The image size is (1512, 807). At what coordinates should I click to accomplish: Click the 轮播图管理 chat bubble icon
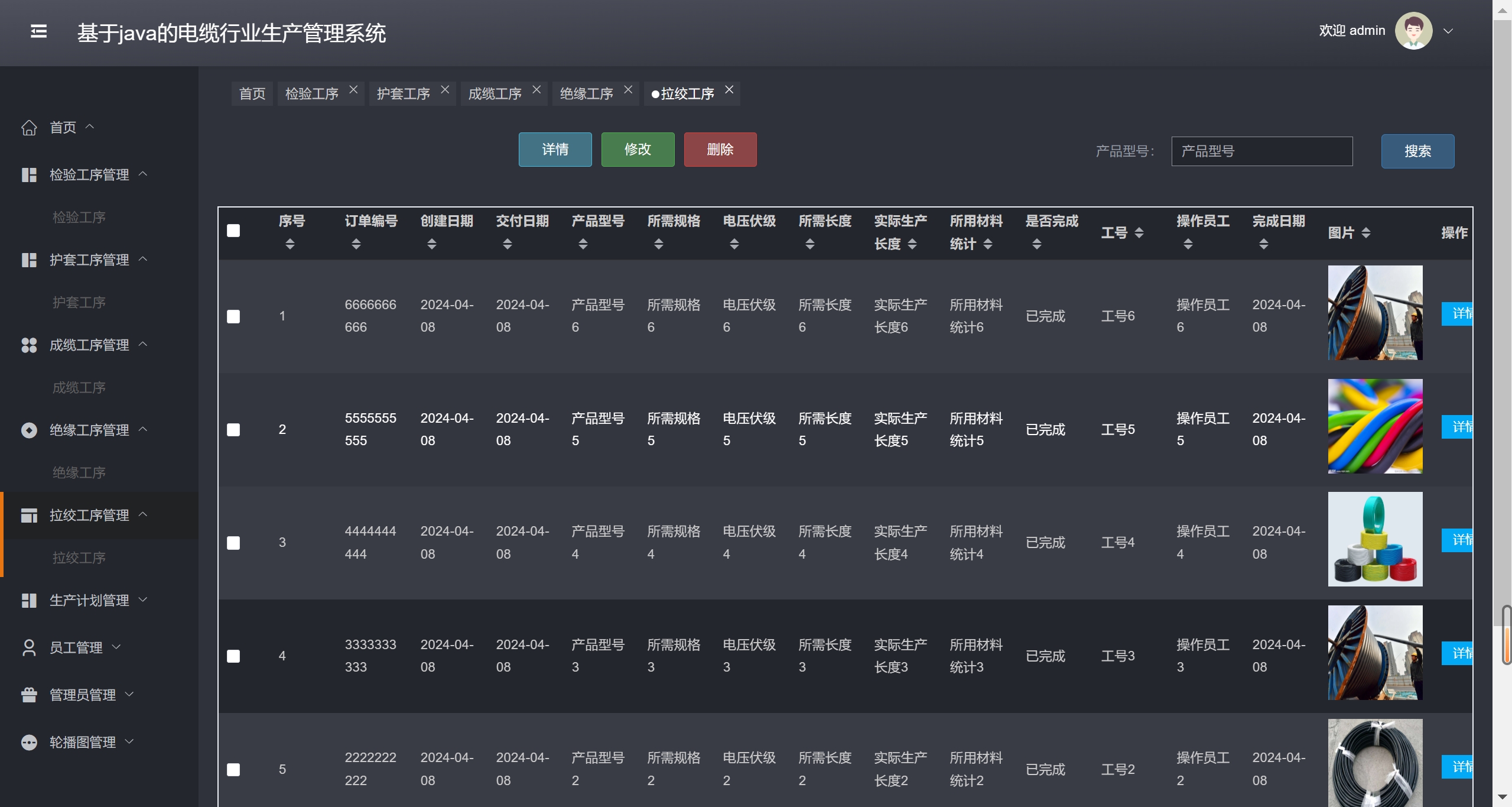tap(29, 743)
